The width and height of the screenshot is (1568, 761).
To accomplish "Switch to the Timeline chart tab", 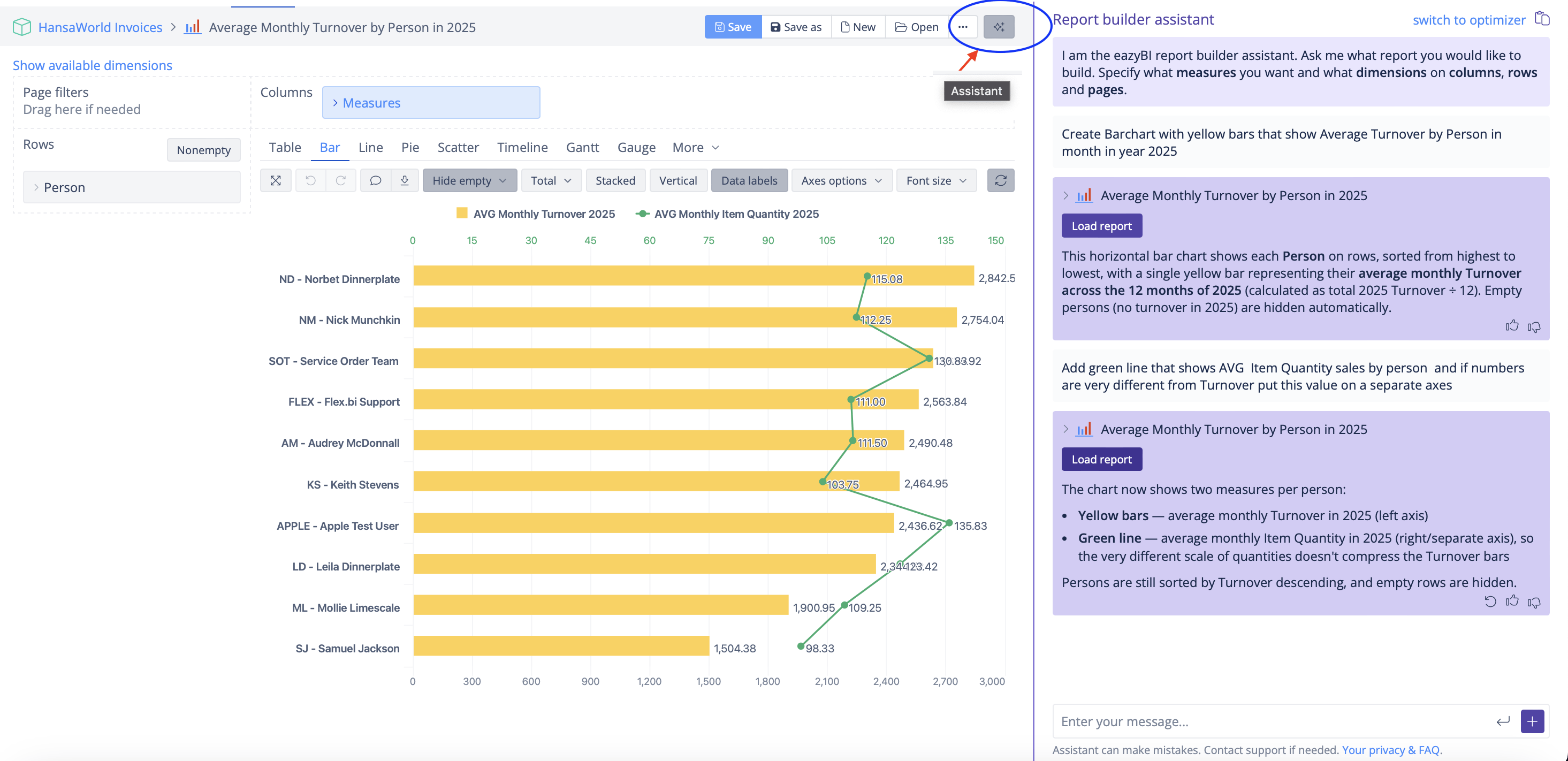I will click(522, 147).
